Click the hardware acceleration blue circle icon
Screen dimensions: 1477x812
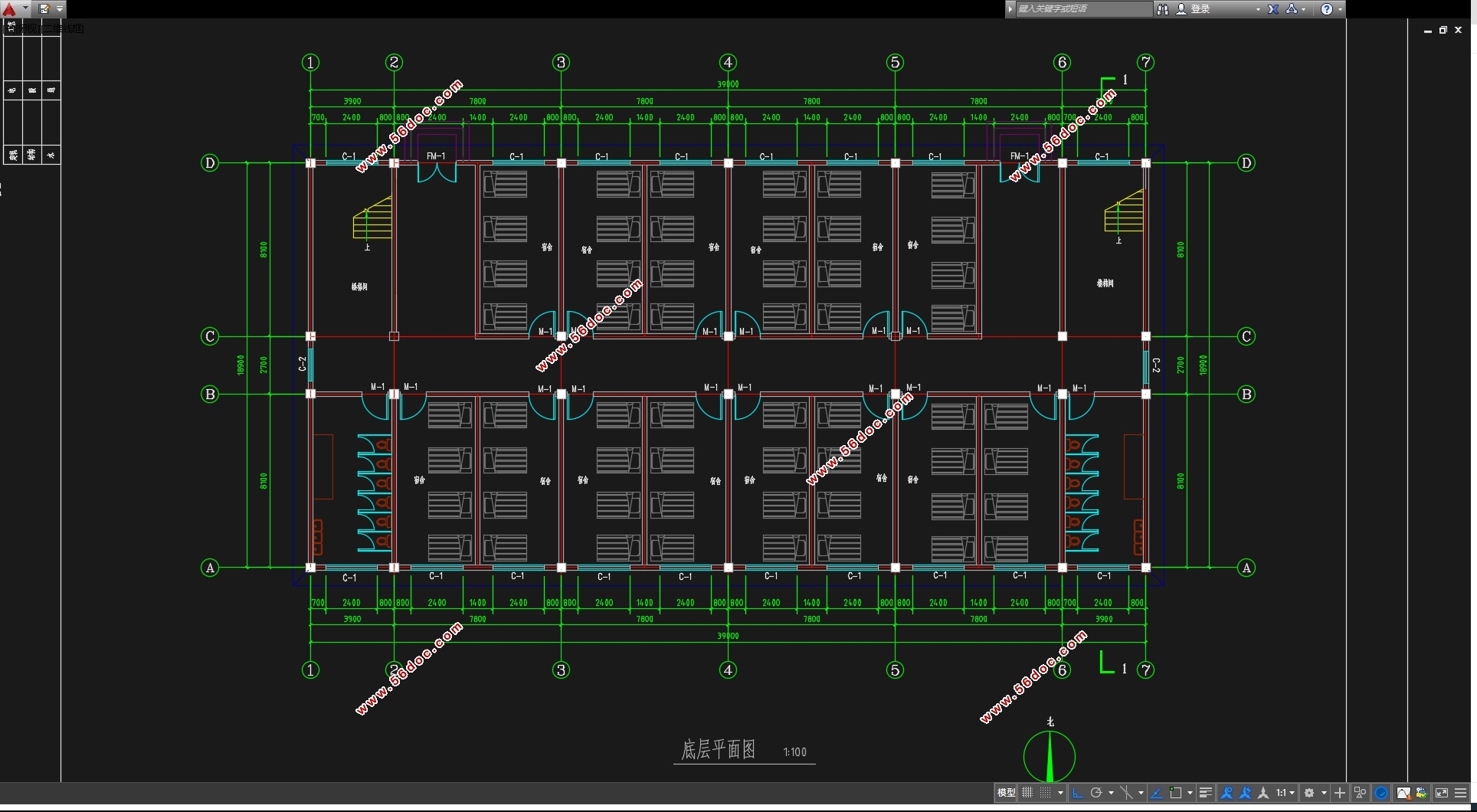[x=1381, y=793]
